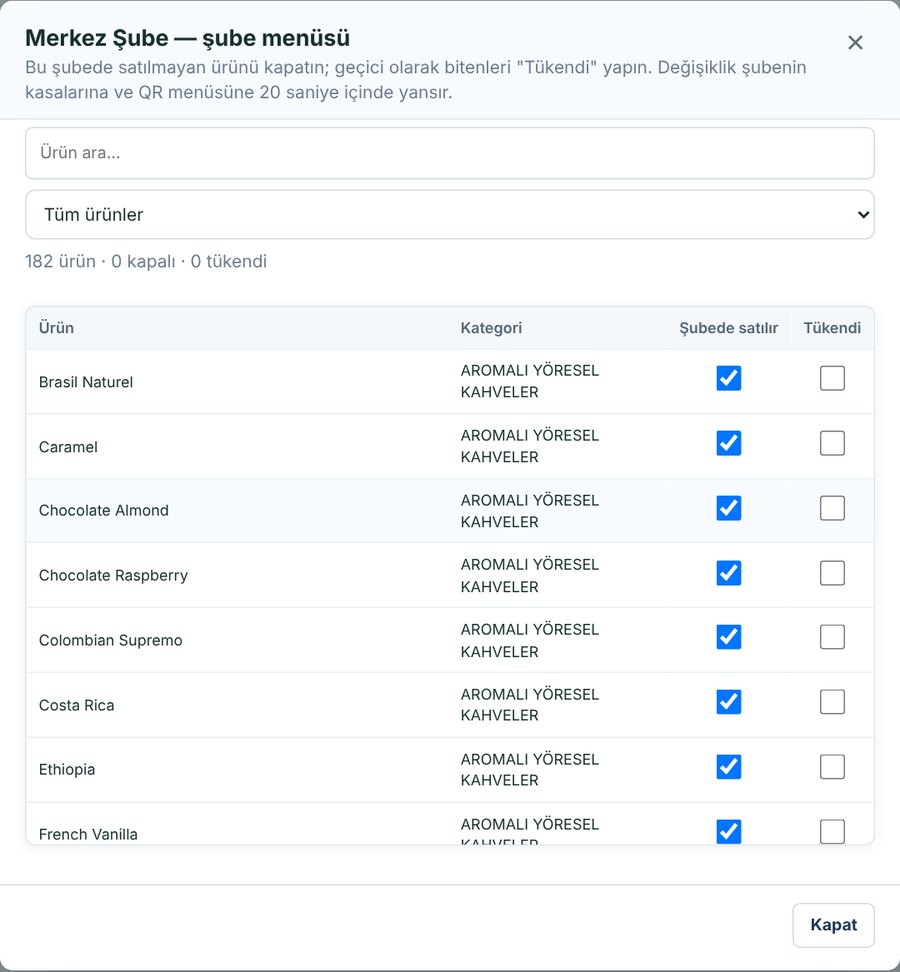Close the Merkez Şube dialog with X
Viewport: 900px width, 972px height.
(855, 43)
